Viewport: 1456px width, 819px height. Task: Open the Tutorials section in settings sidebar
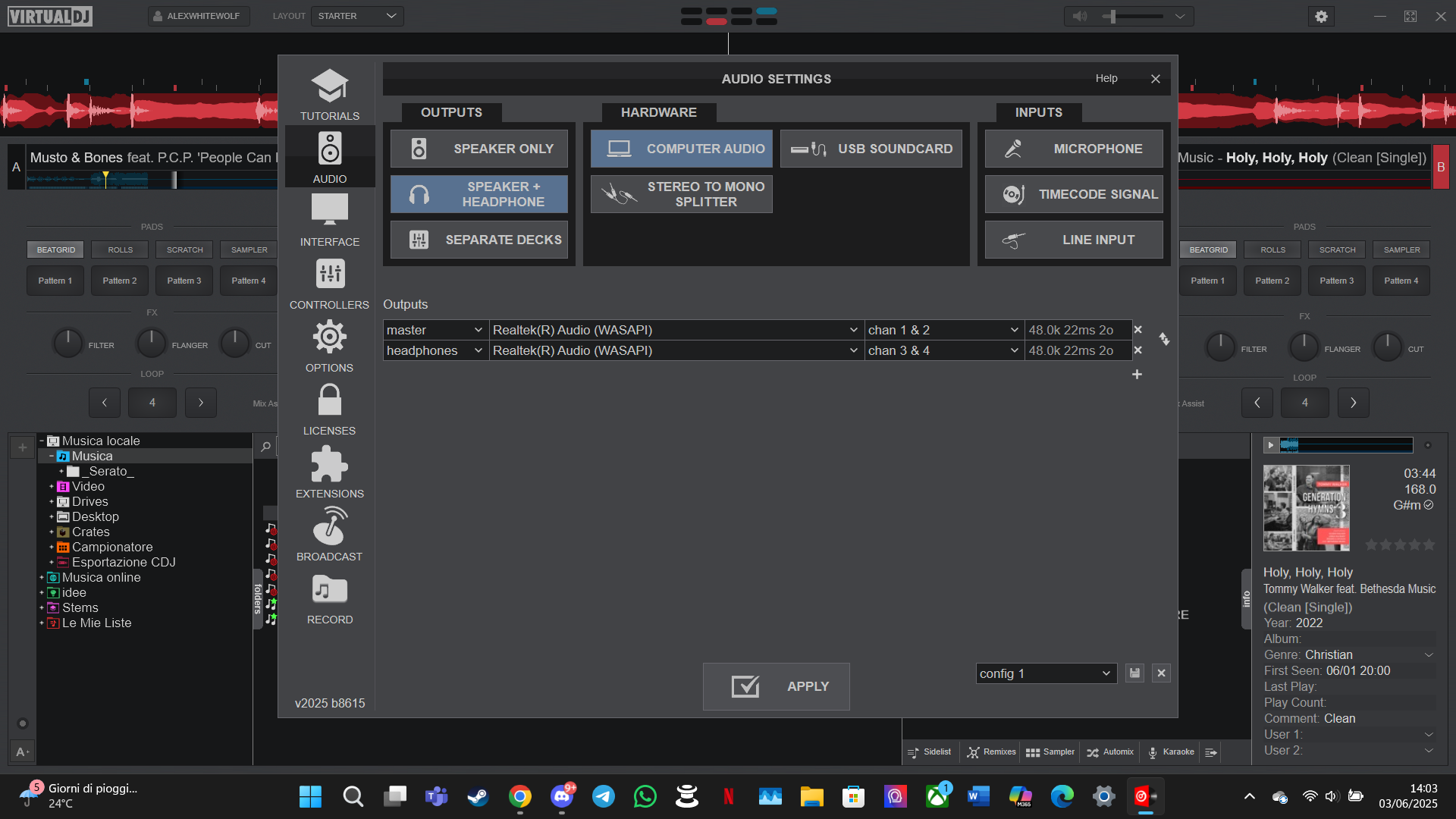click(x=329, y=94)
